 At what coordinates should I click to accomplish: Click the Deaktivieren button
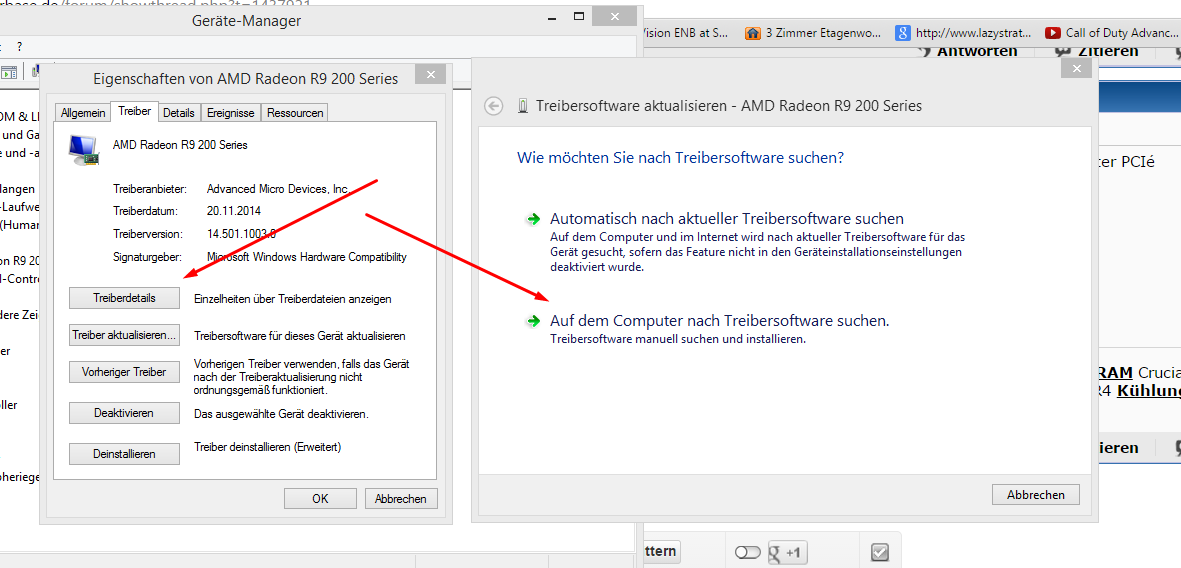click(x=124, y=413)
